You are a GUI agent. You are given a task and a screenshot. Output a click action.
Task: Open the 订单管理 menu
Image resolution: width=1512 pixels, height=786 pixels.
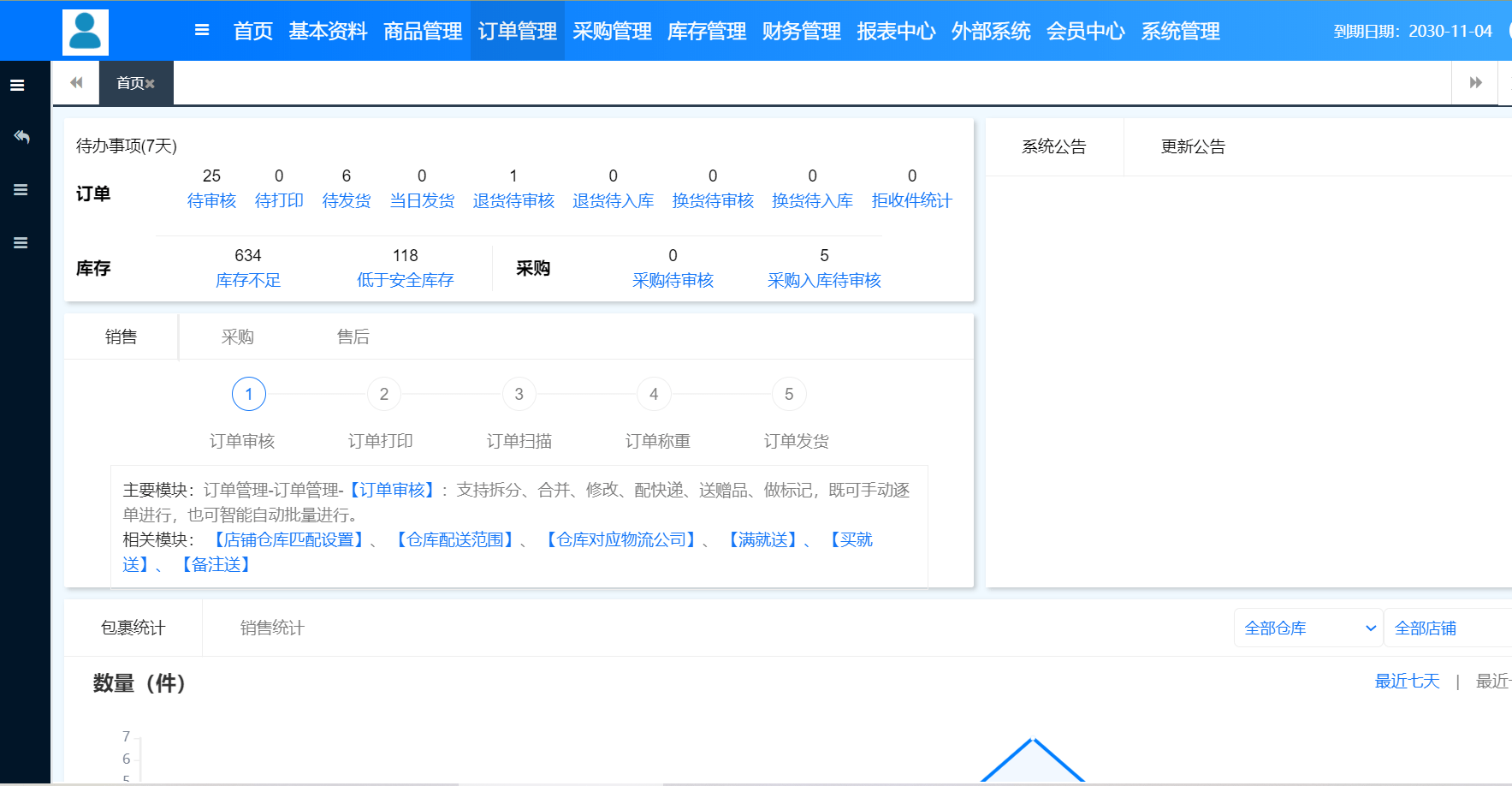[x=518, y=31]
